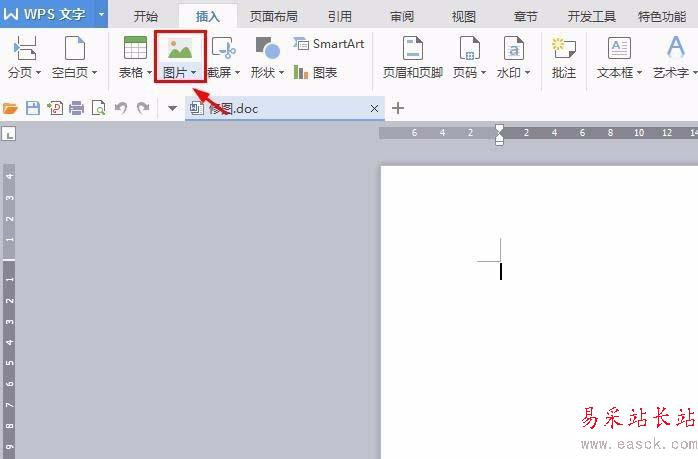The width and height of the screenshot is (698, 459).
Task: Click the WPS 文字 app button
Action: click(x=45, y=14)
